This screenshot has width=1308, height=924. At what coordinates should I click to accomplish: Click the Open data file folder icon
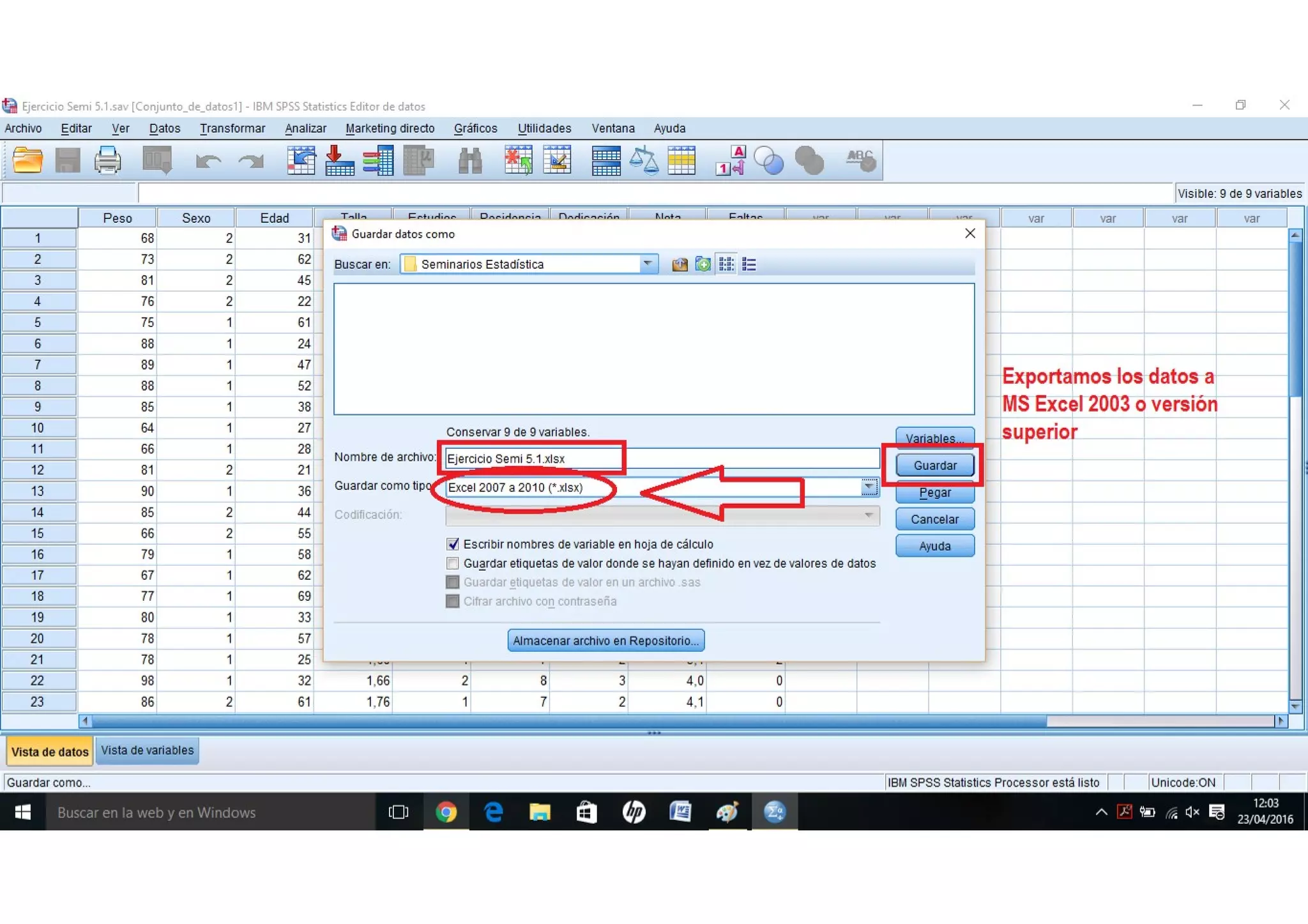27,160
